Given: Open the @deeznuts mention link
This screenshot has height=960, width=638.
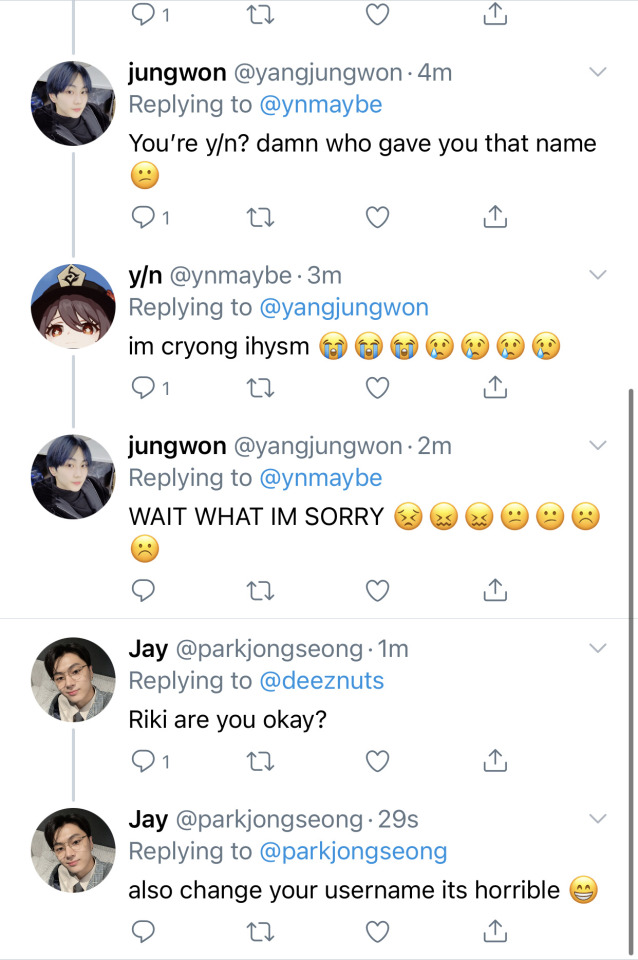Looking at the screenshot, I should point(321,681).
